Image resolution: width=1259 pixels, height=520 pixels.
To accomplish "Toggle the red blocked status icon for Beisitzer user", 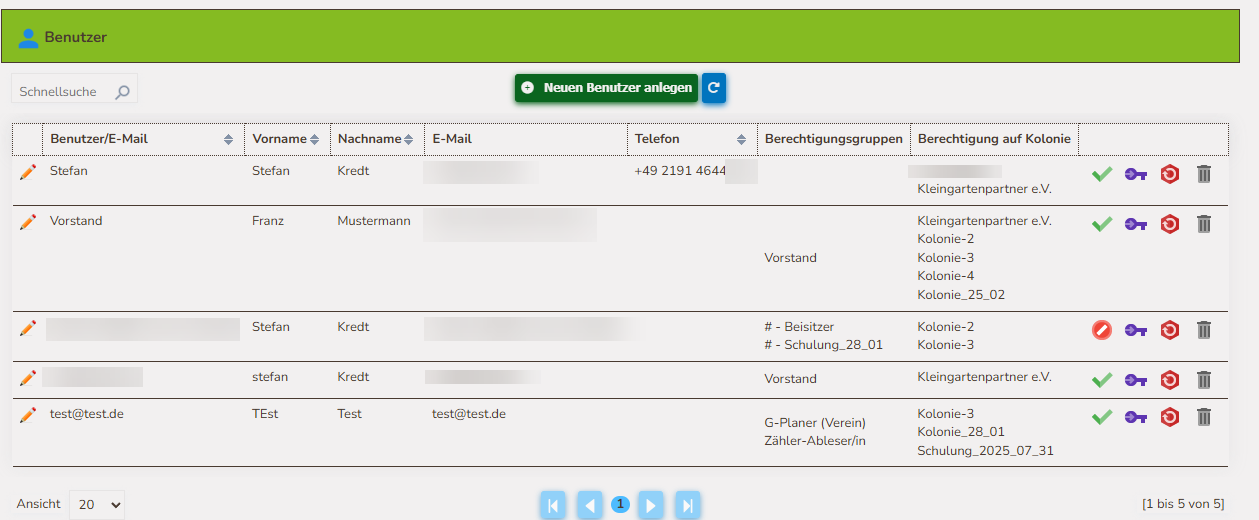I will coord(1102,330).
